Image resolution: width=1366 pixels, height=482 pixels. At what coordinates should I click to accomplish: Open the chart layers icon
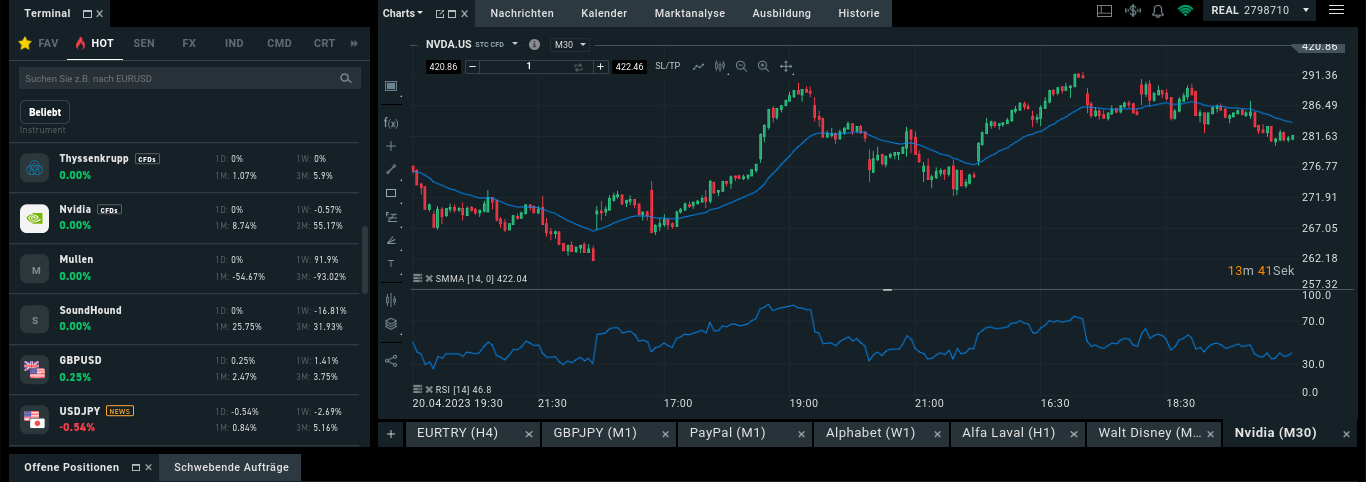coord(391,324)
